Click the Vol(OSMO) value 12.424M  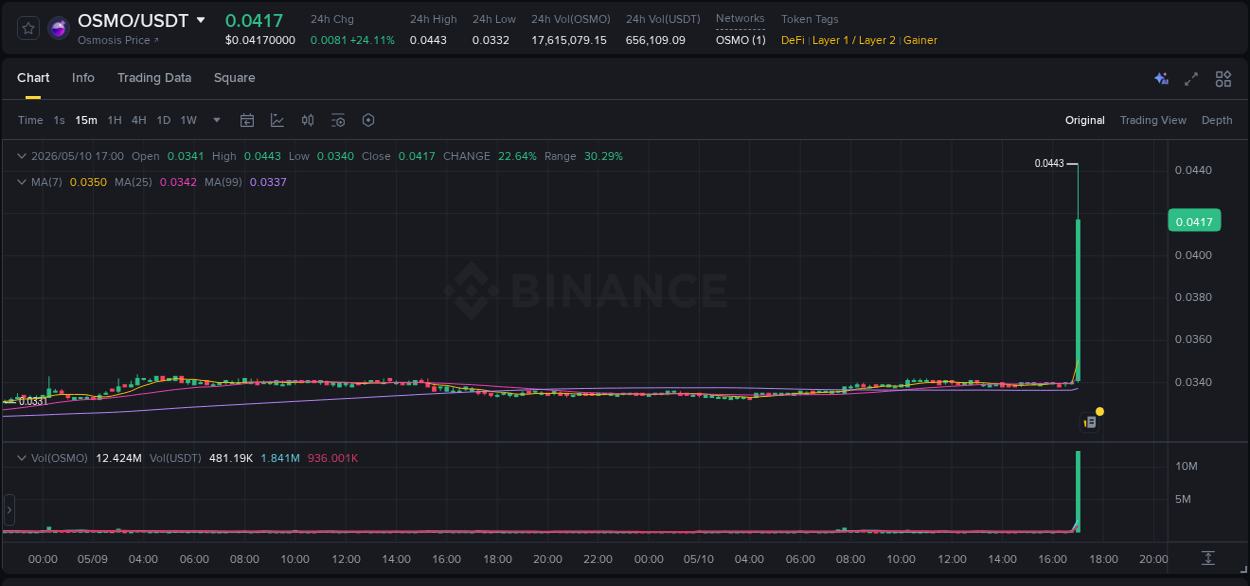[x=119, y=458]
